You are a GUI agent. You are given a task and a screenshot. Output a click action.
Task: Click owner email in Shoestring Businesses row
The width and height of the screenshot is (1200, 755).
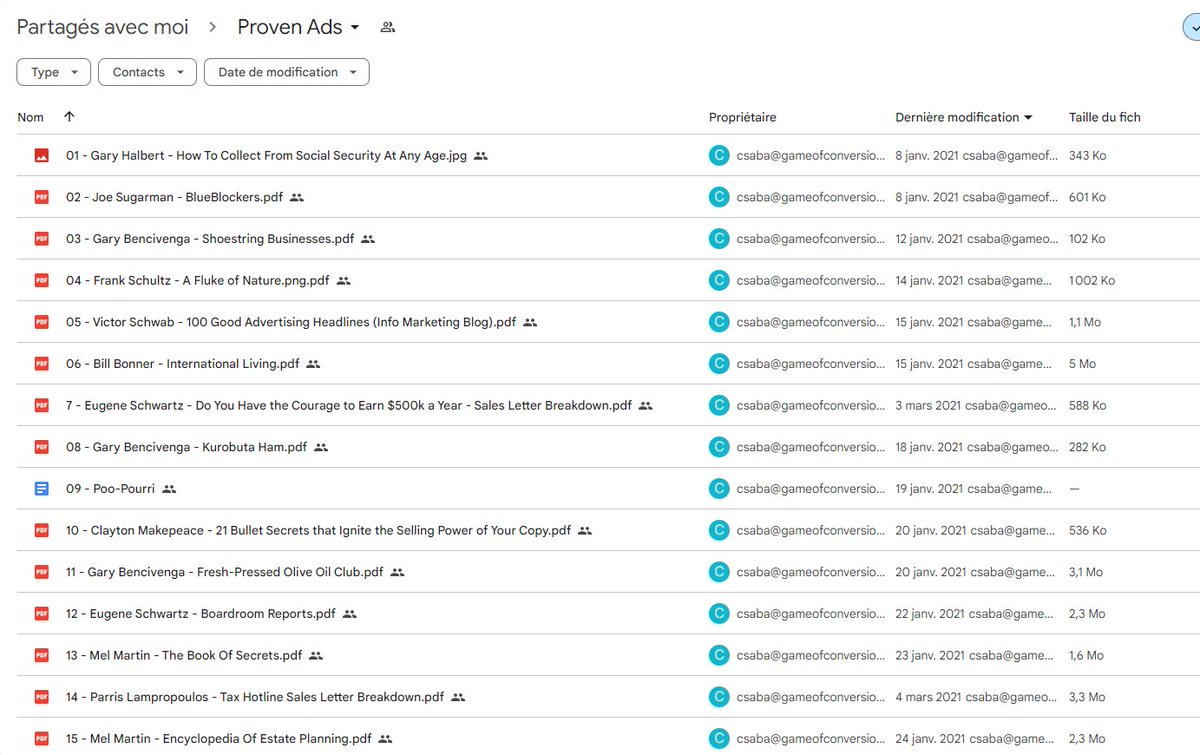tap(811, 239)
